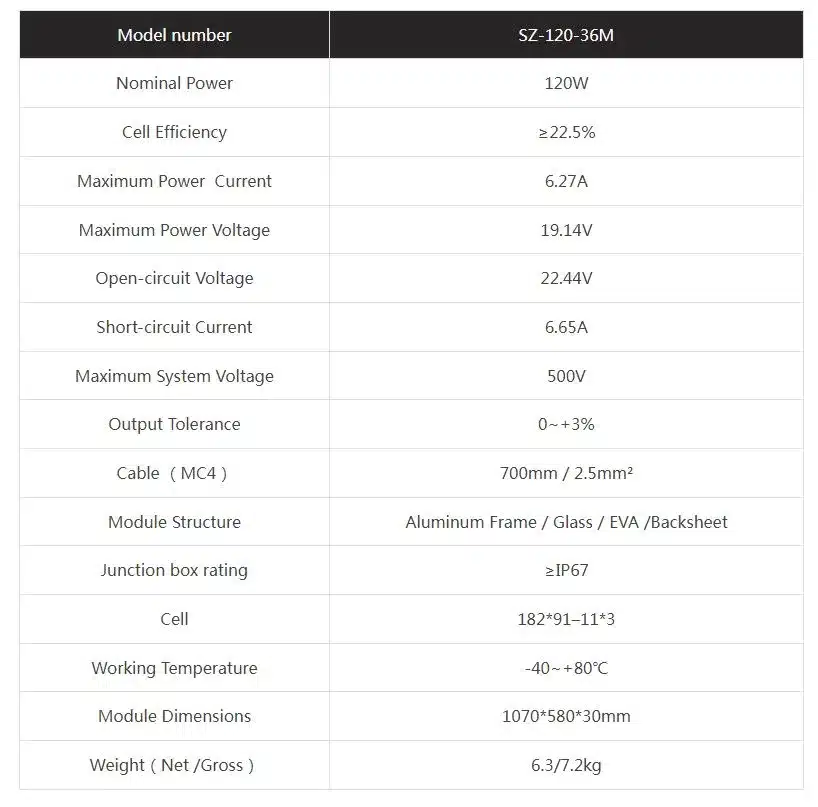Select the 182*91–11*3 cell value

(566, 619)
